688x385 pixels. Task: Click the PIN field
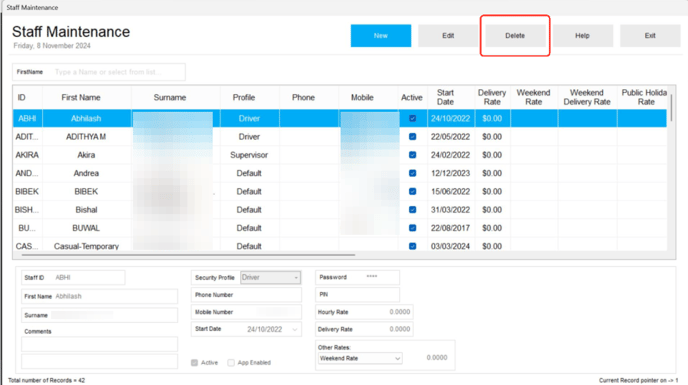(358, 295)
